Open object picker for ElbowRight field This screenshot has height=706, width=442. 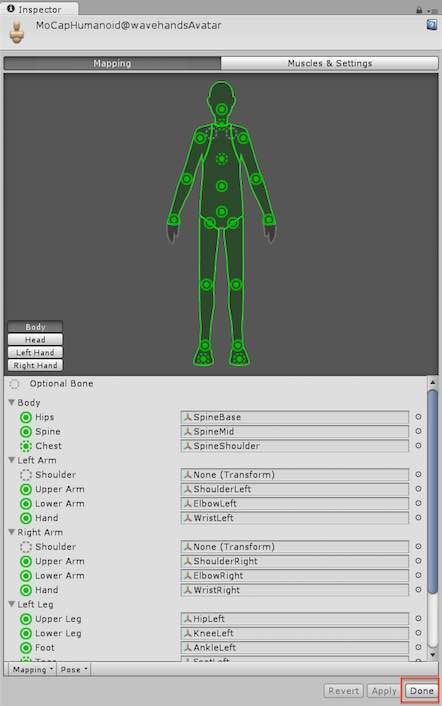(418, 575)
